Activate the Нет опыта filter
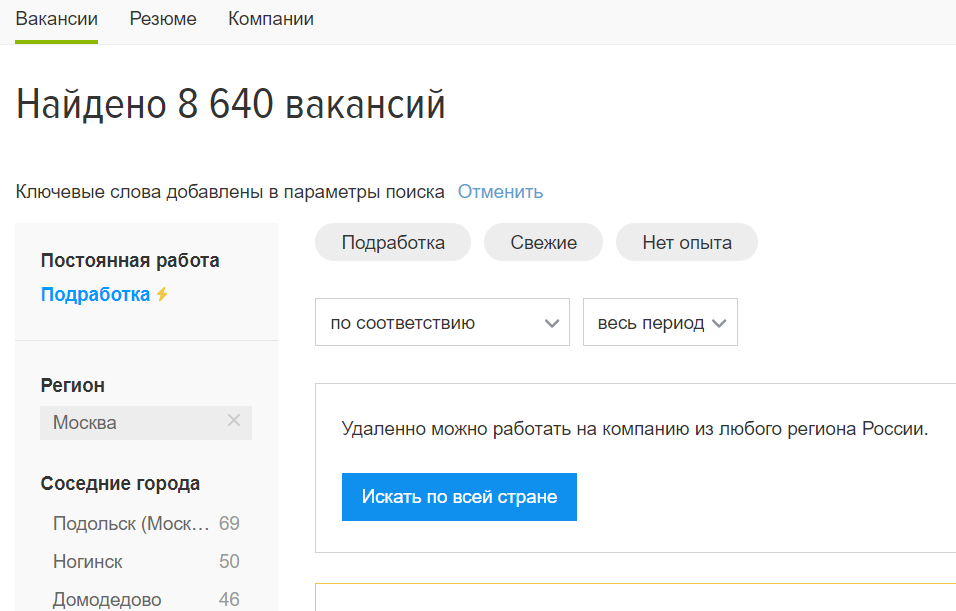The width and height of the screenshot is (956, 611). 686,241
